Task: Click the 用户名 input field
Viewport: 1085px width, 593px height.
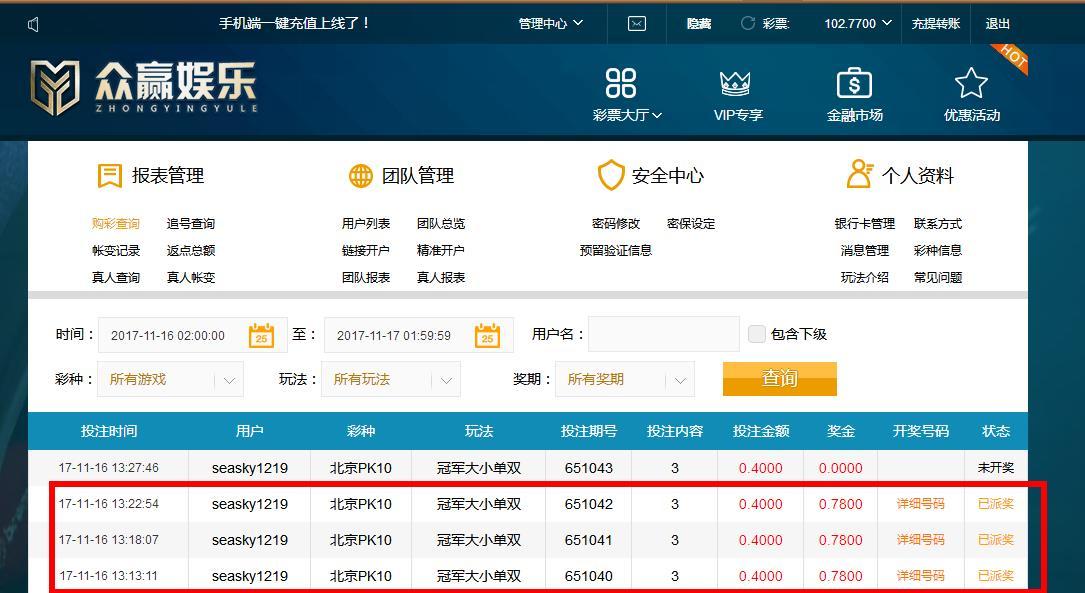Action: (x=664, y=334)
